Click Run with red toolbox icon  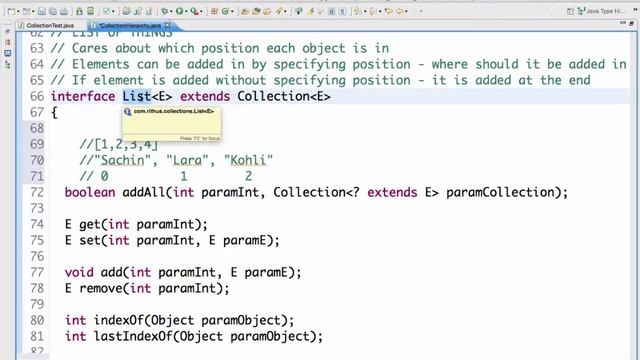point(195,11)
